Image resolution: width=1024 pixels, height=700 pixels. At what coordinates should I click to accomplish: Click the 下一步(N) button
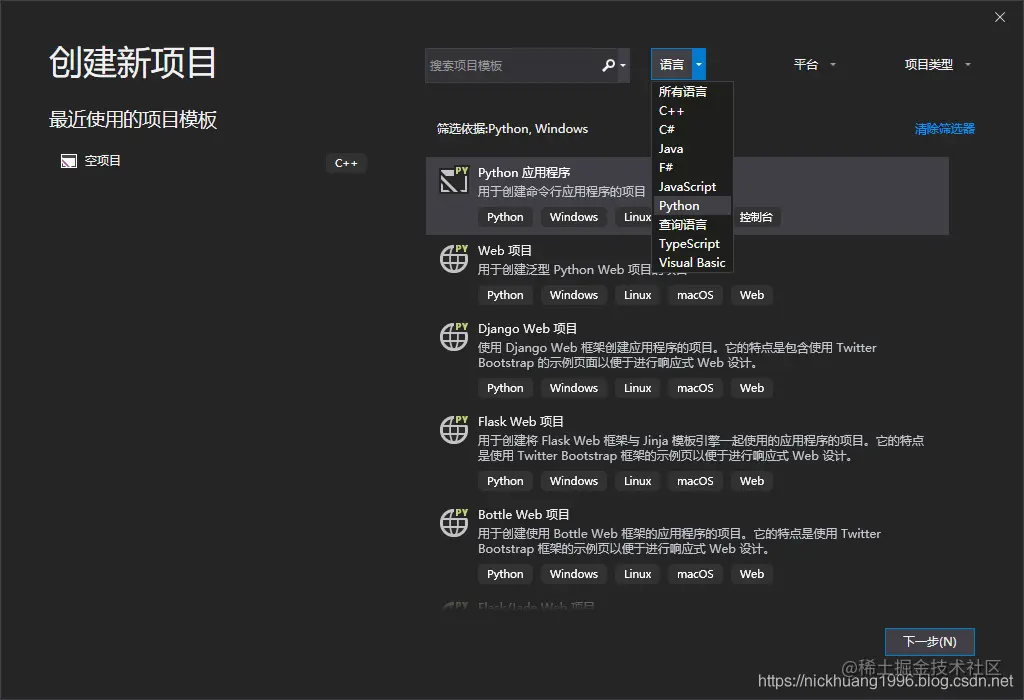pos(929,642)
